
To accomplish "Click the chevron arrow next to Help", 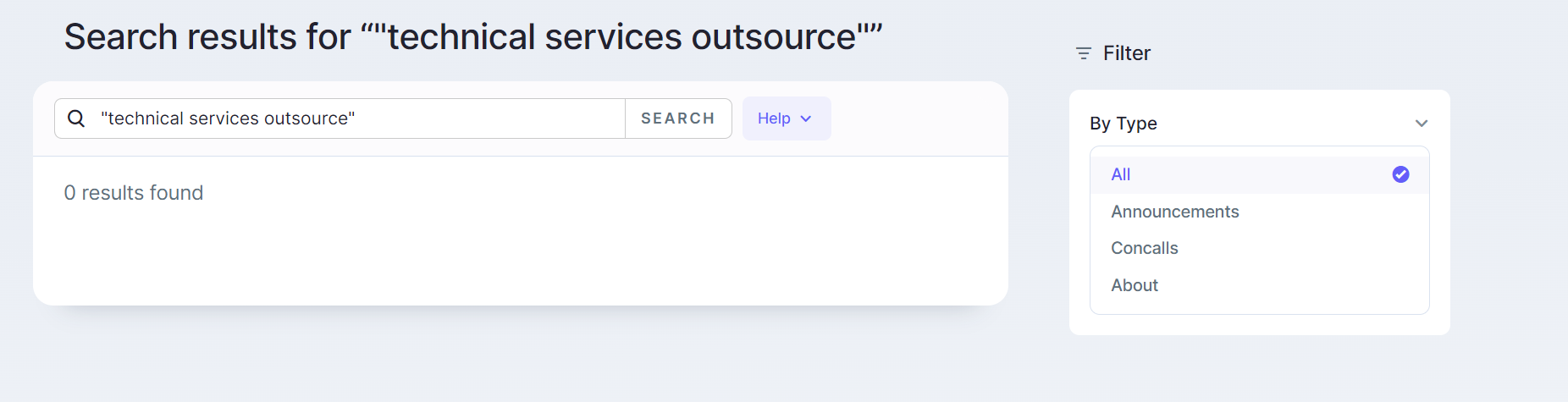I will tap(806, 118).
